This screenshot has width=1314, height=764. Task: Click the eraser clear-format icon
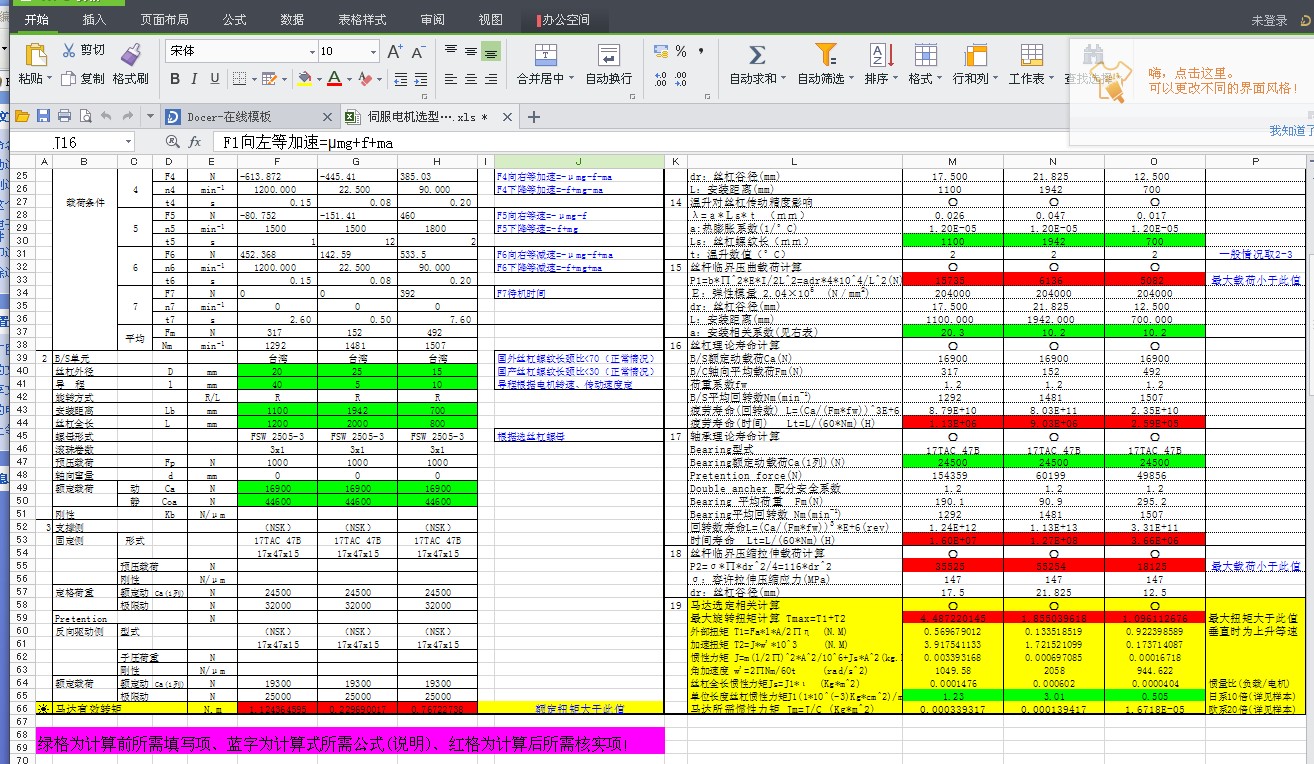pos(364,79)
